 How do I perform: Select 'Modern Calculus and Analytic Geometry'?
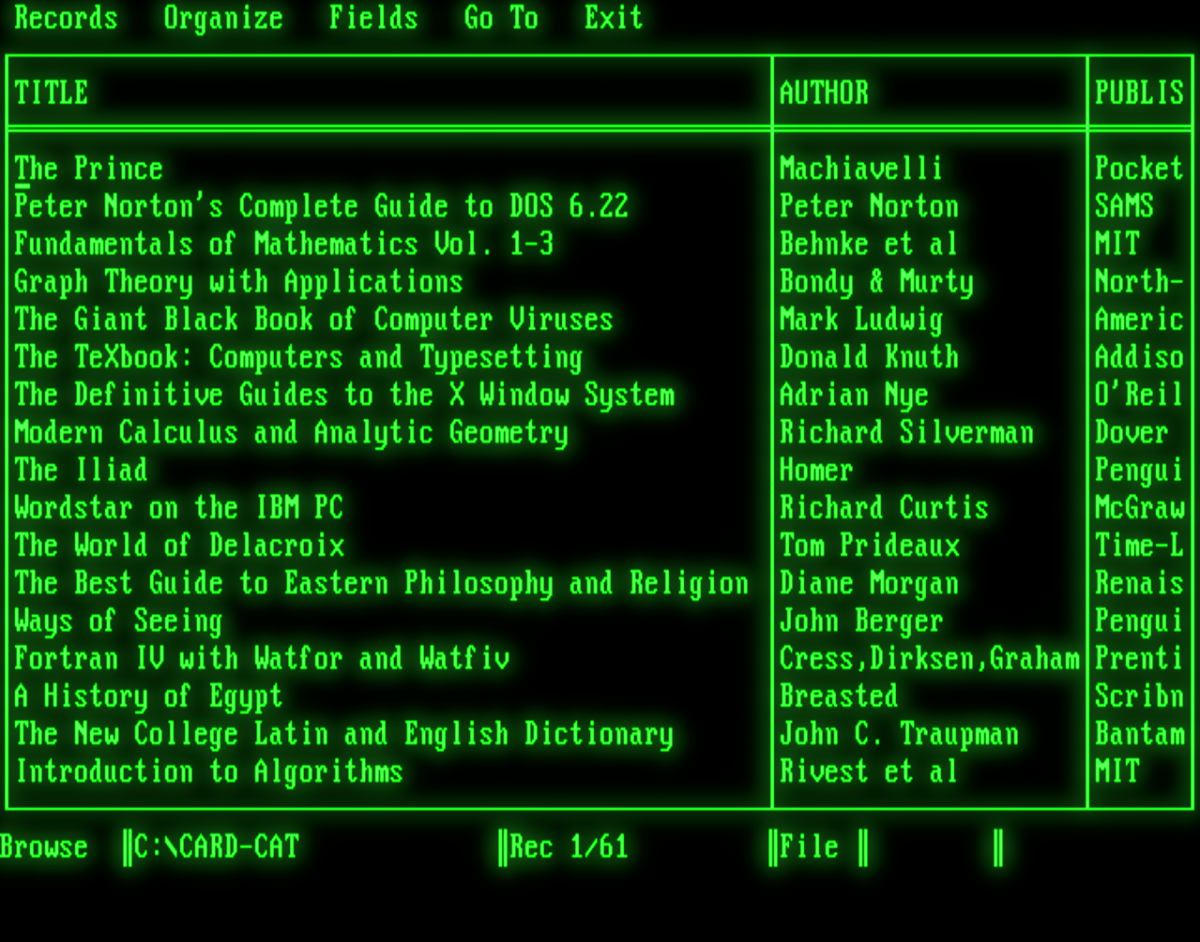[x=291, y=433]
